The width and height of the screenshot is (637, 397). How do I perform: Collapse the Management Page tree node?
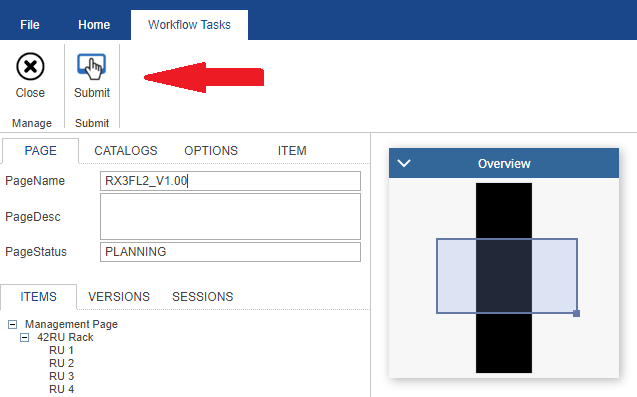point(13,324)
